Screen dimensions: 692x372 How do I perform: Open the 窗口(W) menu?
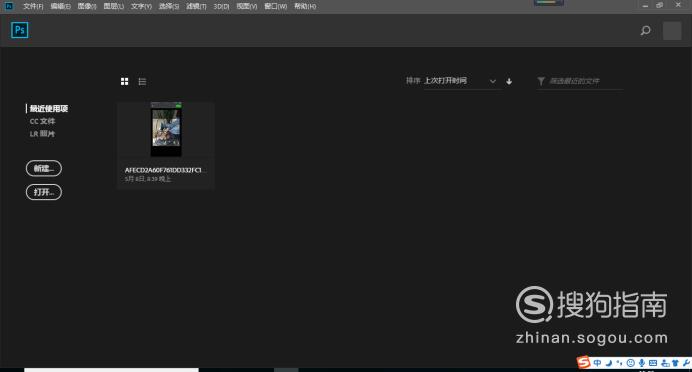275,6
